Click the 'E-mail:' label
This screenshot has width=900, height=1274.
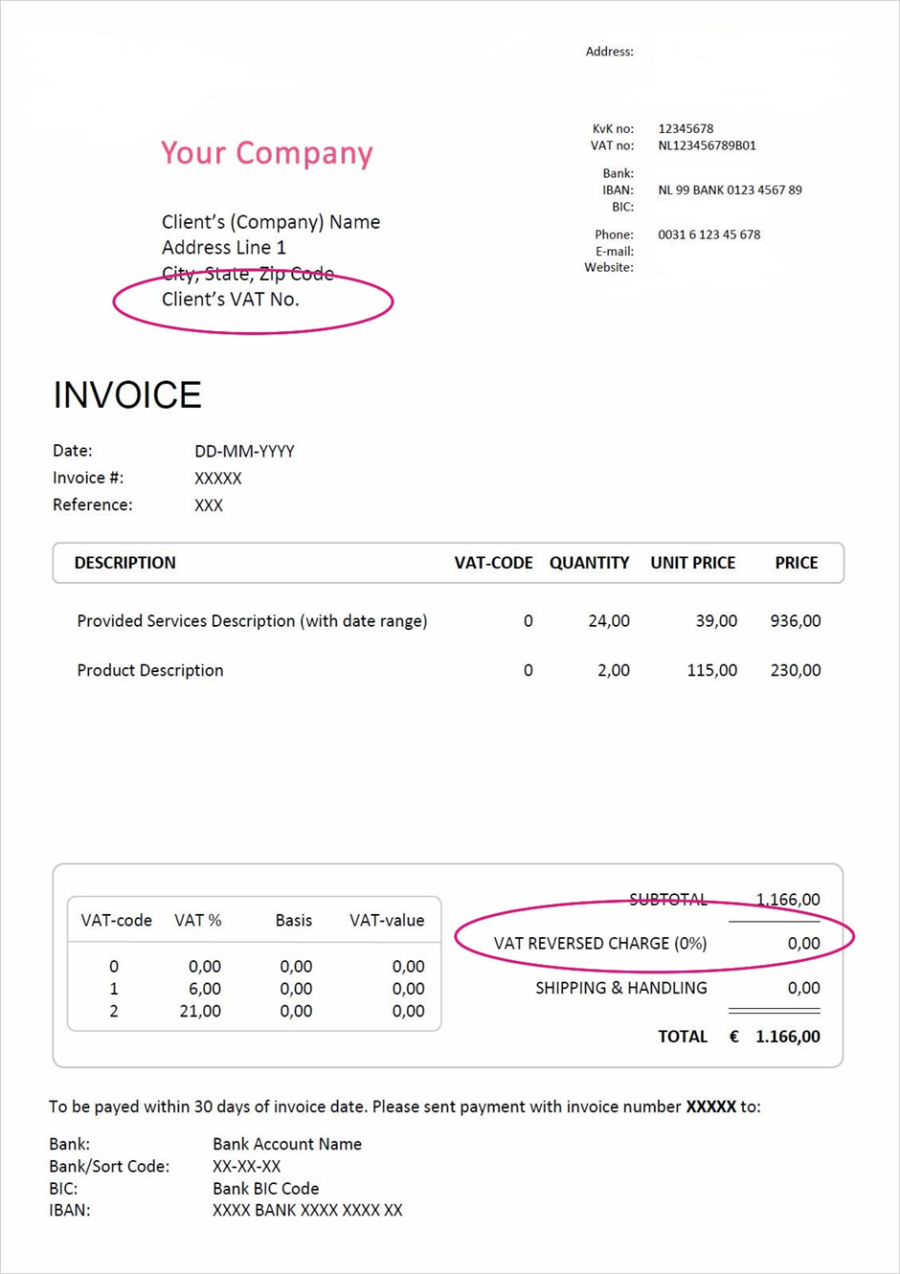615,252
